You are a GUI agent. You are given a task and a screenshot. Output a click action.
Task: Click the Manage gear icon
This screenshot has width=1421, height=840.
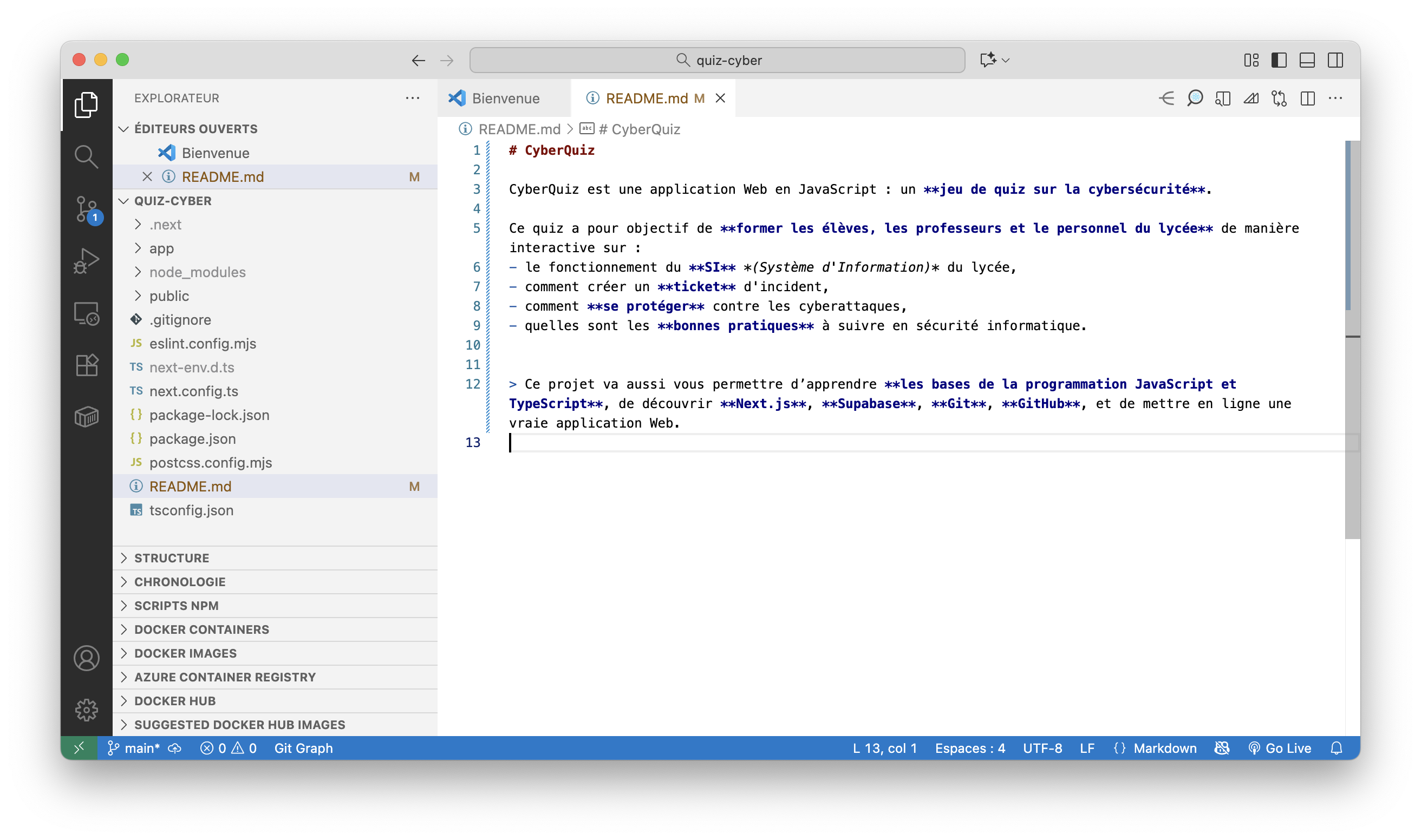(x=86, y=710)
